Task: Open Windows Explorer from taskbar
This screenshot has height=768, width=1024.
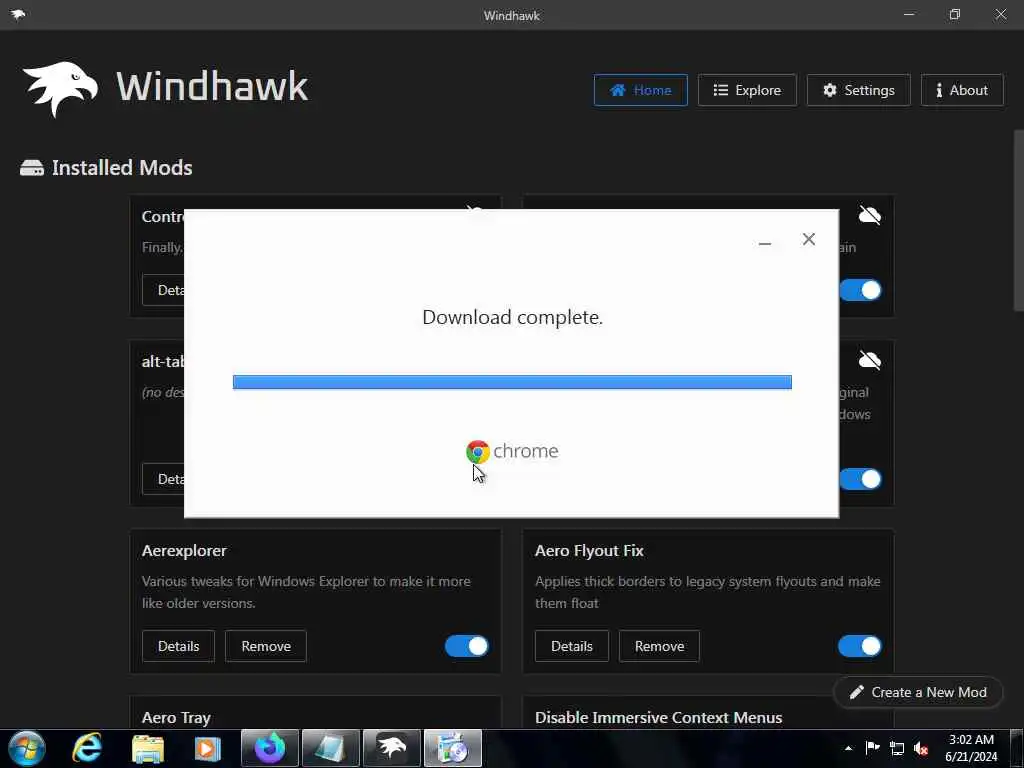Action: (x=148, y=748)
